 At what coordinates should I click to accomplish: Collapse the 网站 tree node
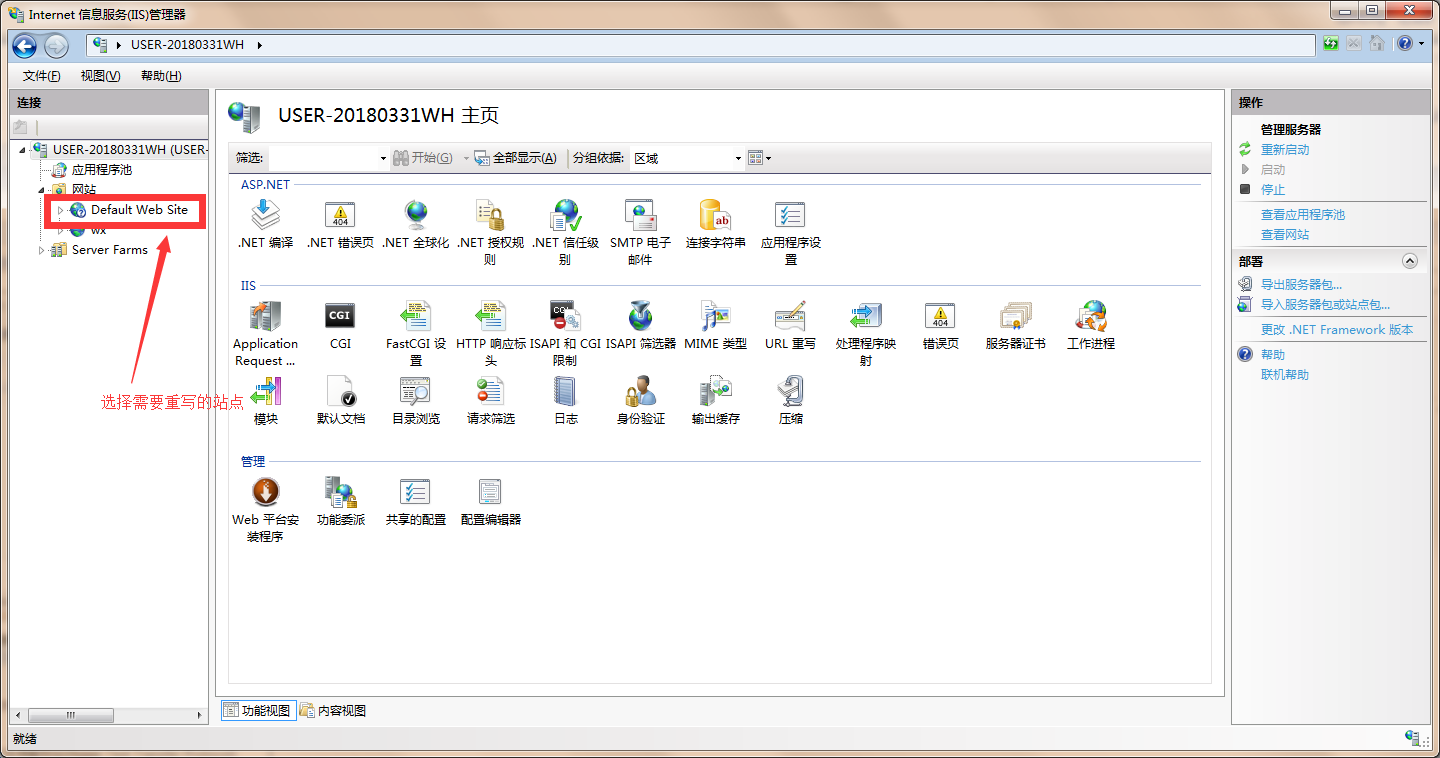point(42,190)
